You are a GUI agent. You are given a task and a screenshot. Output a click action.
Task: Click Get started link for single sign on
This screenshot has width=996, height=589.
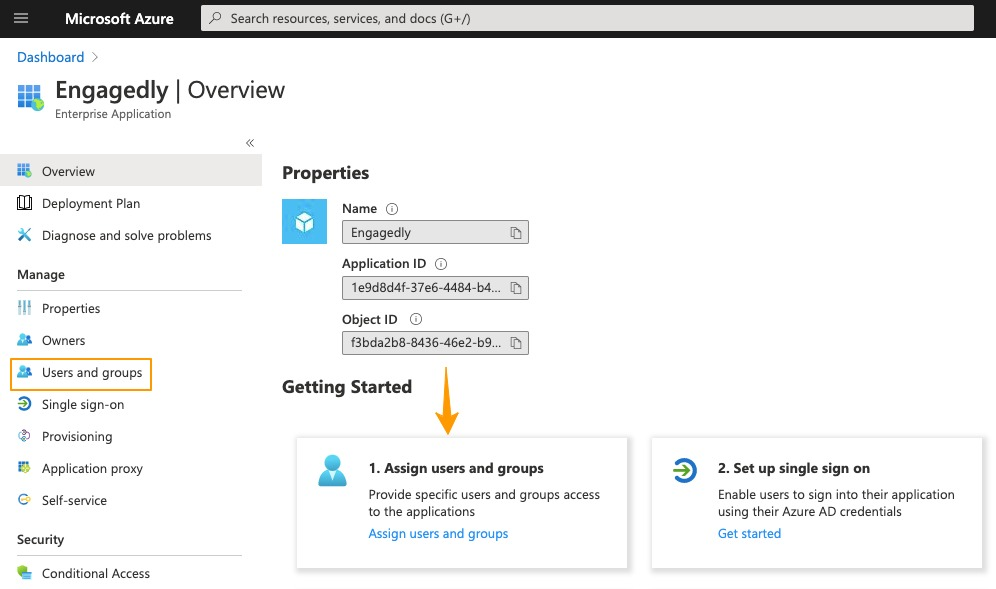(750, 534)
